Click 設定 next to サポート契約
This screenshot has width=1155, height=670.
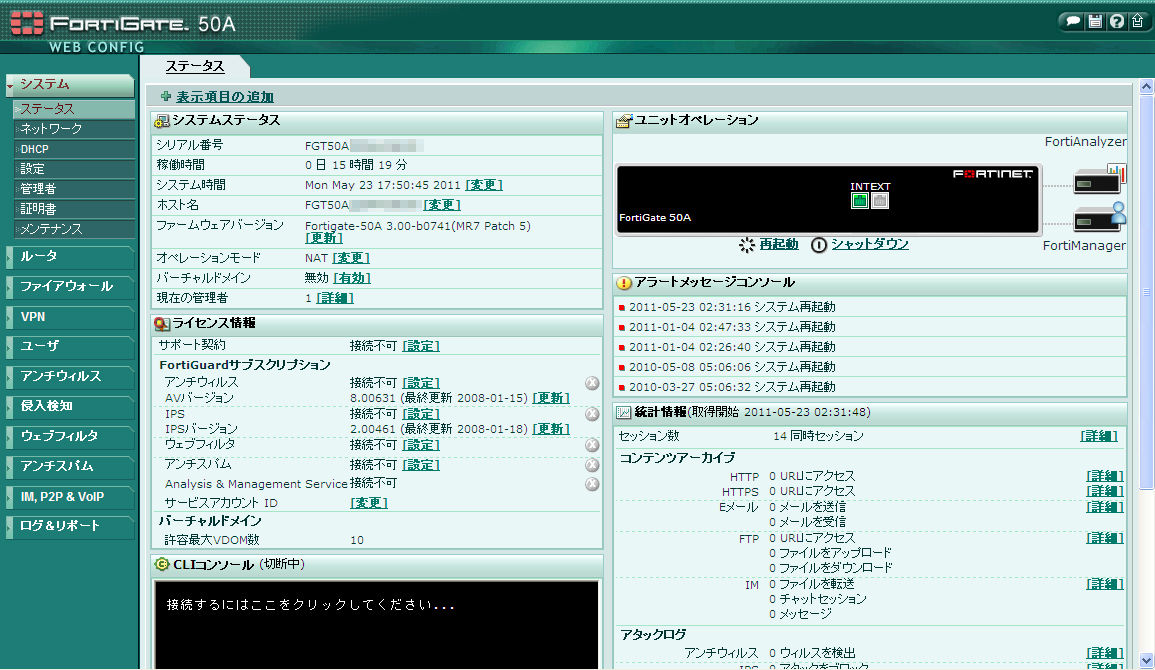(x=421, y=345)
